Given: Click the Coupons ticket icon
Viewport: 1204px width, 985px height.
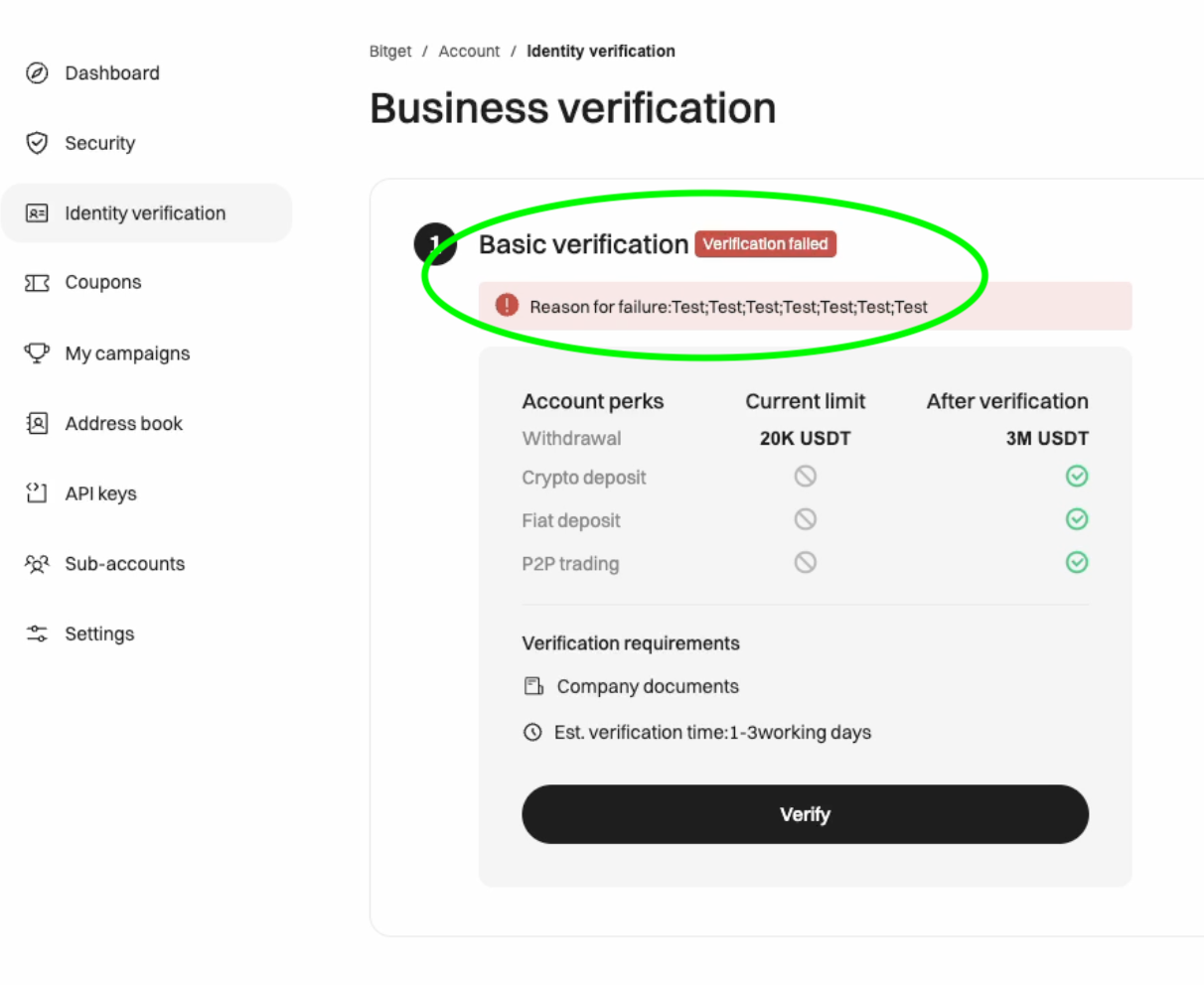Looking at the screenshot, I should tap(36, 282).
